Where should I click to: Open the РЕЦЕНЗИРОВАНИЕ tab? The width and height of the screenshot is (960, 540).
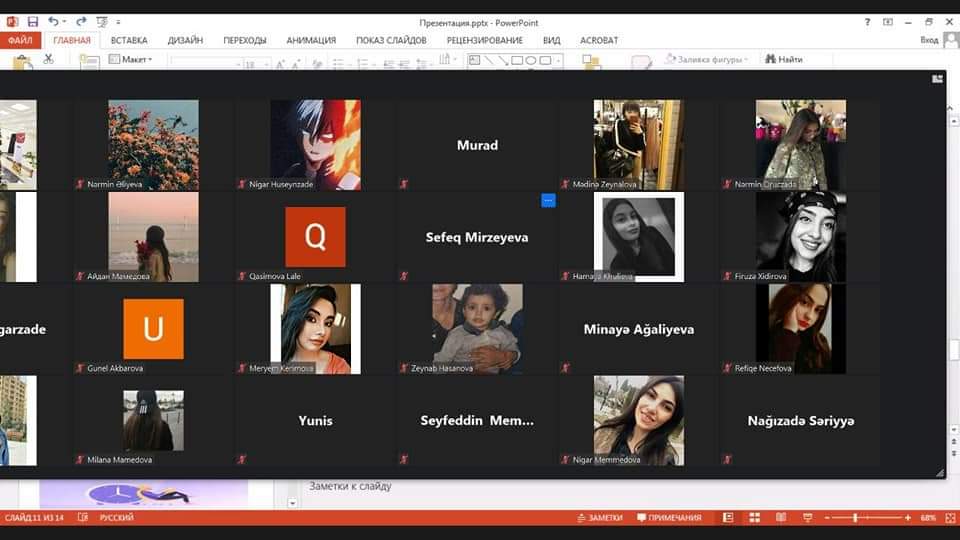click(484, 40)
